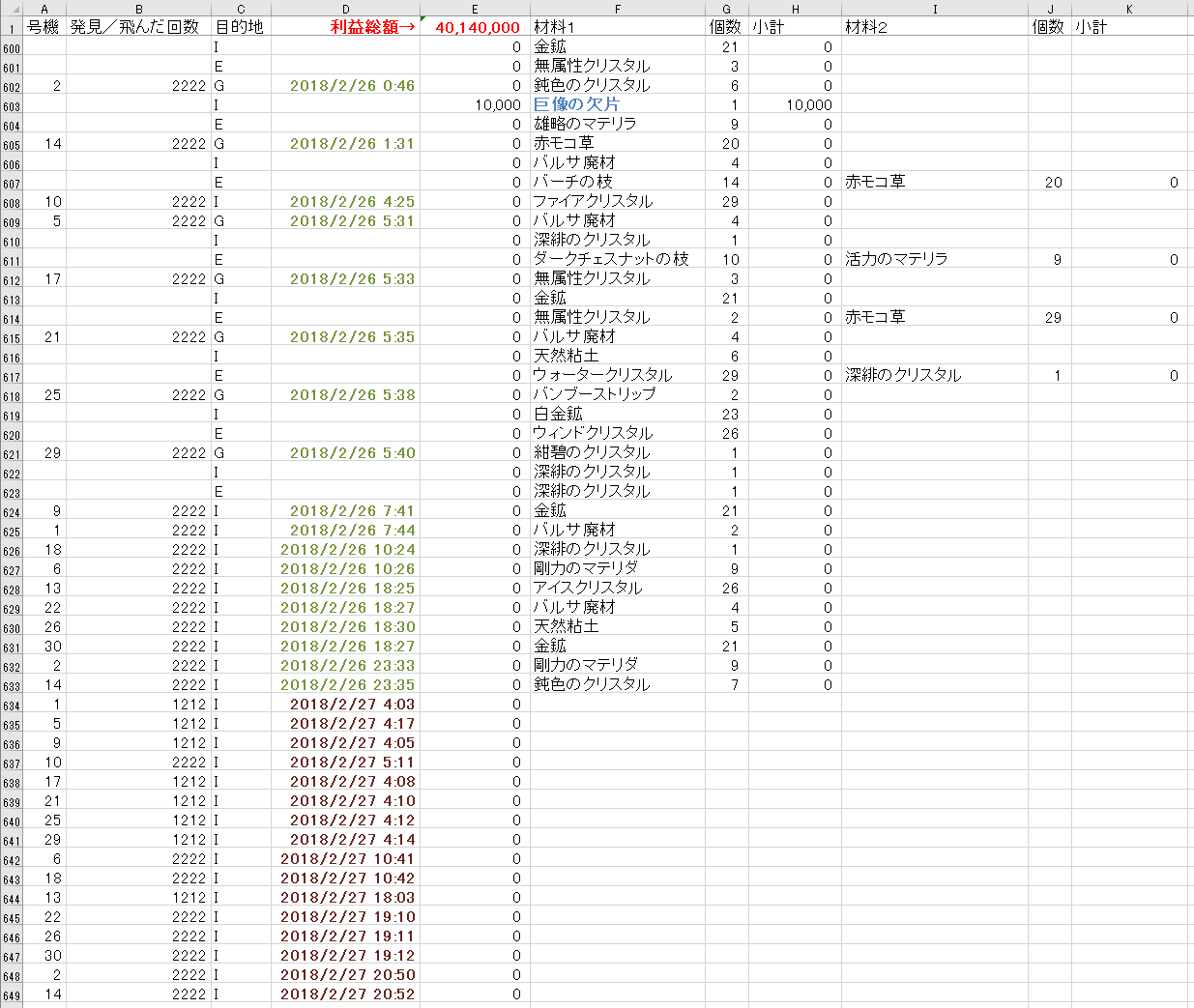Click the 40,140,000 total profit cell
The width and height of the screenshot is (1194, 1008).
tap(477, 27)
